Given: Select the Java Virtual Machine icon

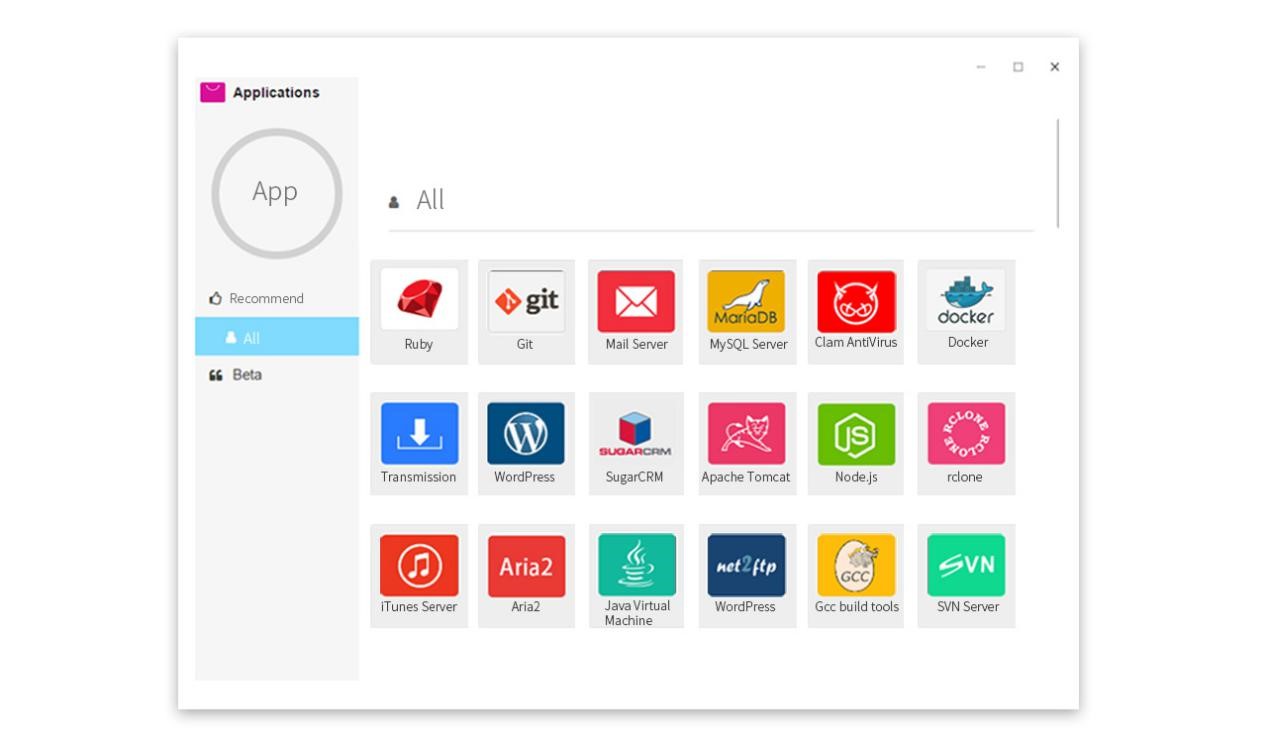Looking at the screenshot, I should coord(636,564).
